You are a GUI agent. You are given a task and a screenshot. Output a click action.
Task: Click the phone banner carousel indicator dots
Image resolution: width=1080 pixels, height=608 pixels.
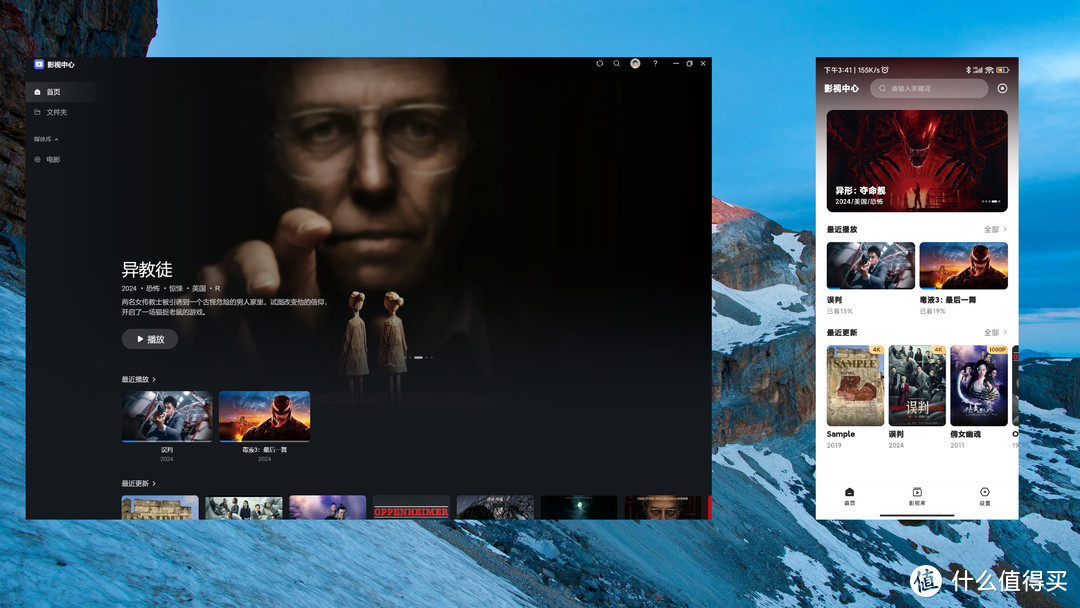[990, 201]
